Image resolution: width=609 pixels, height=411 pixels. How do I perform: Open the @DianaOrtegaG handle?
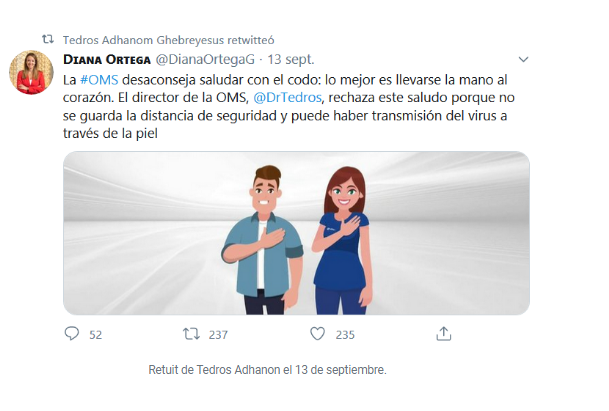pyautogui.click(x=205, y=59)
